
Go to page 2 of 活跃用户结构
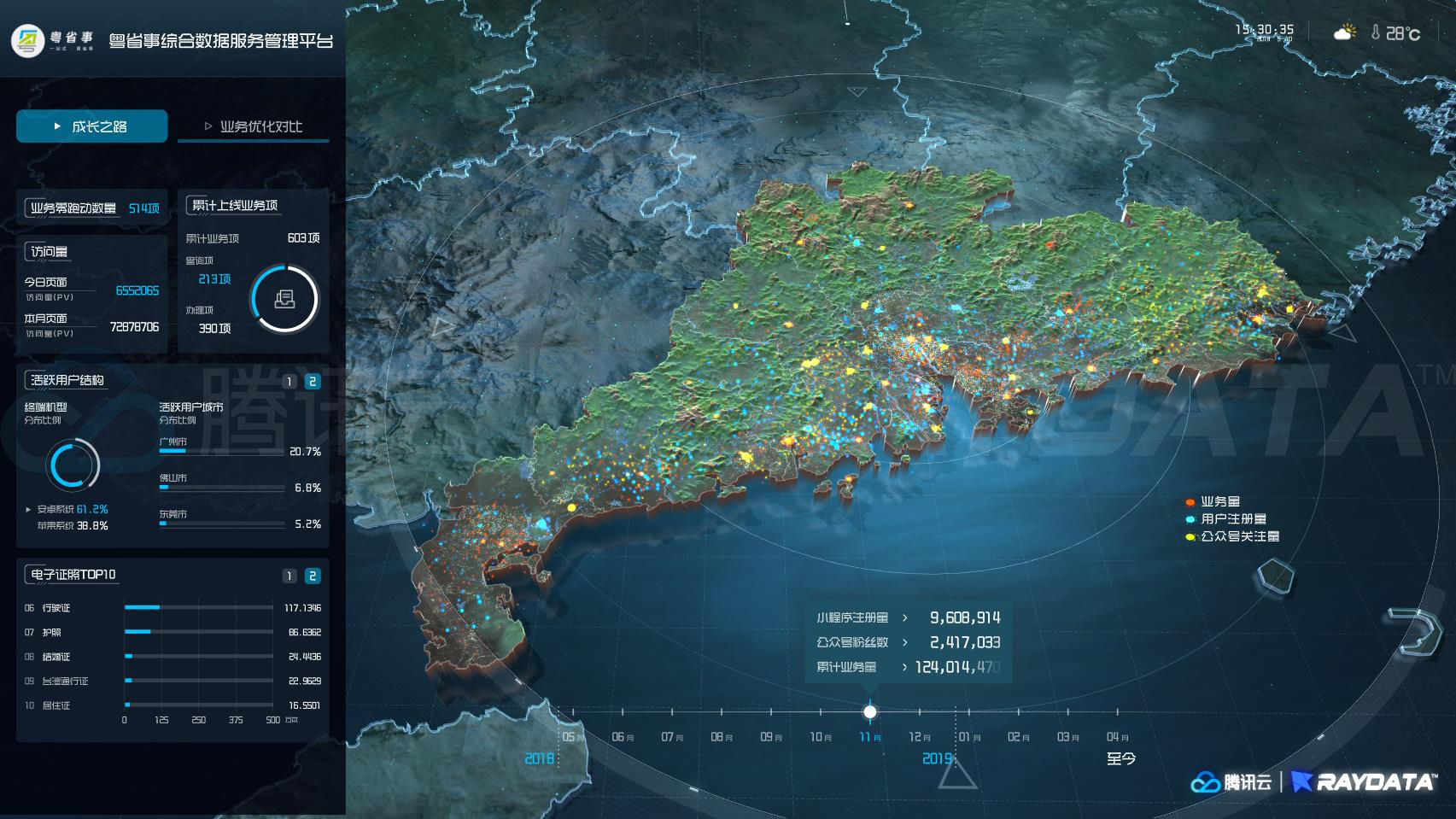(x=313, y=382)
